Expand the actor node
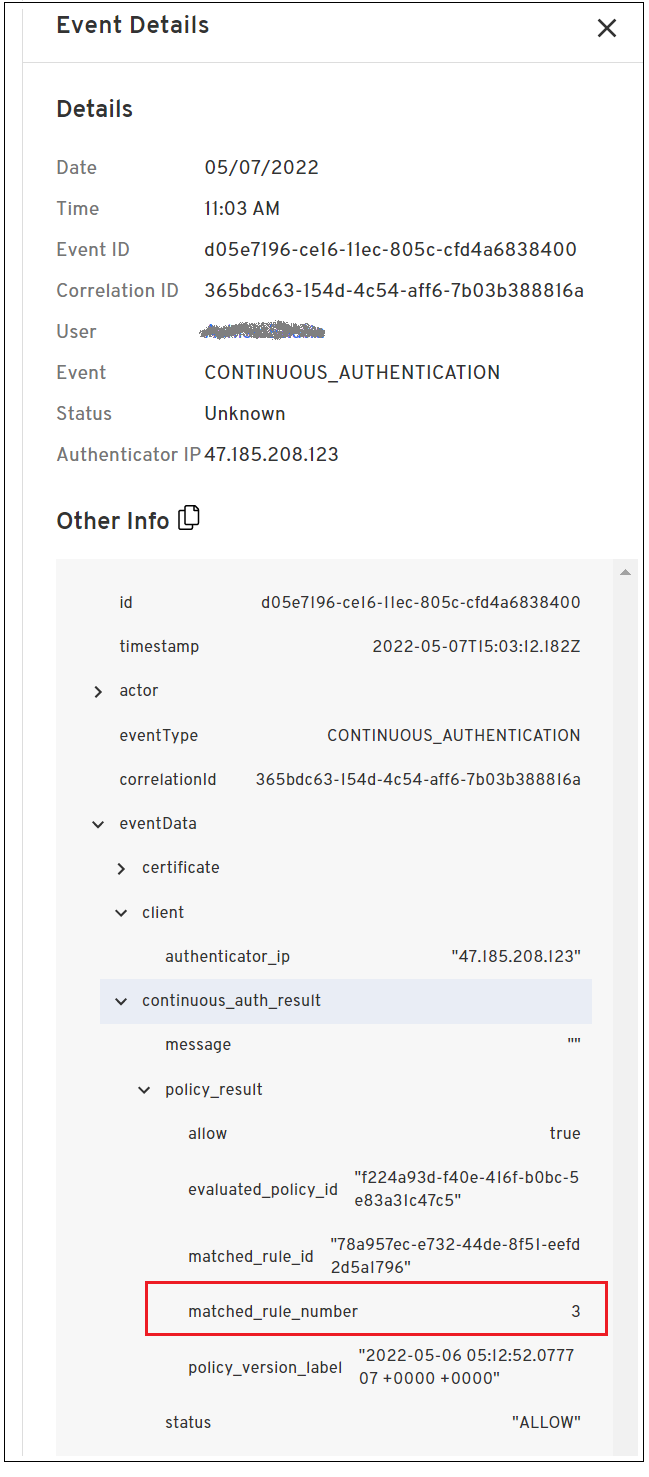Image resolution: width=649 pixels, height=1477 pixels. click(98, 691)
